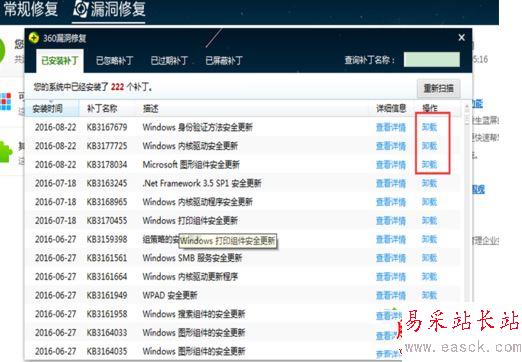Select the KB3161561 patch name
The image size is (522, 362).
tap(107, 258)
